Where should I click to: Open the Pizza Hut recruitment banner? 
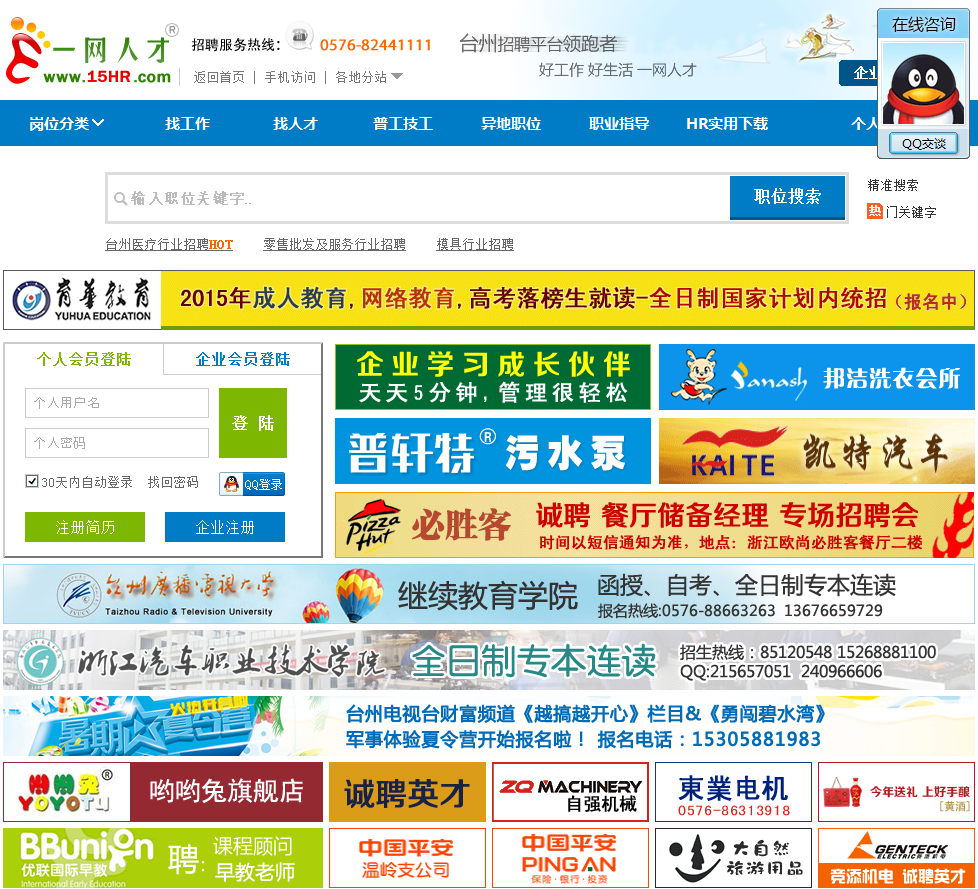pyautogui.click(x=654, y=525)
